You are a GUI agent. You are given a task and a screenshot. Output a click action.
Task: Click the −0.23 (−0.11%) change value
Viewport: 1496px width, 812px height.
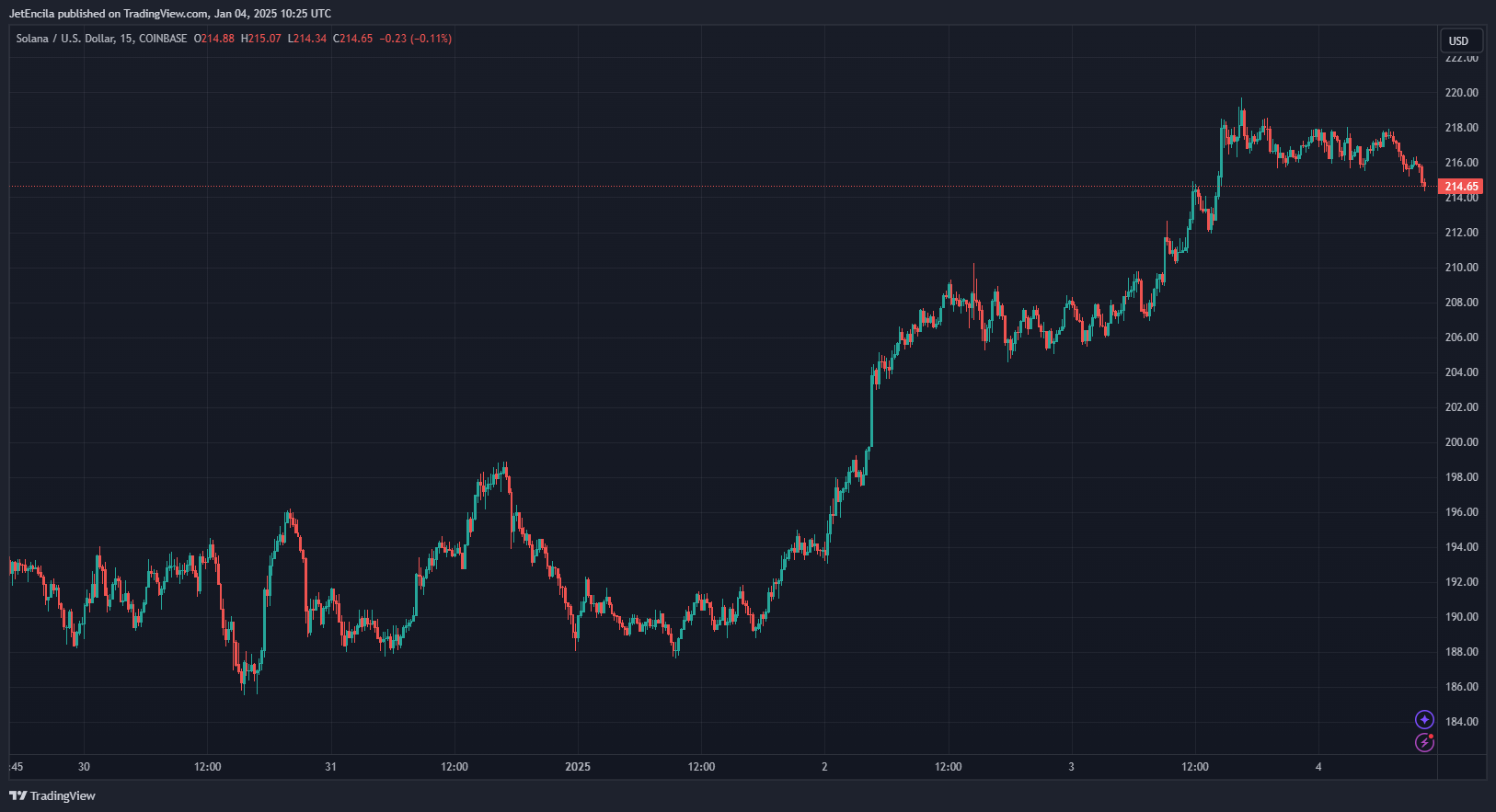[416, 39]
